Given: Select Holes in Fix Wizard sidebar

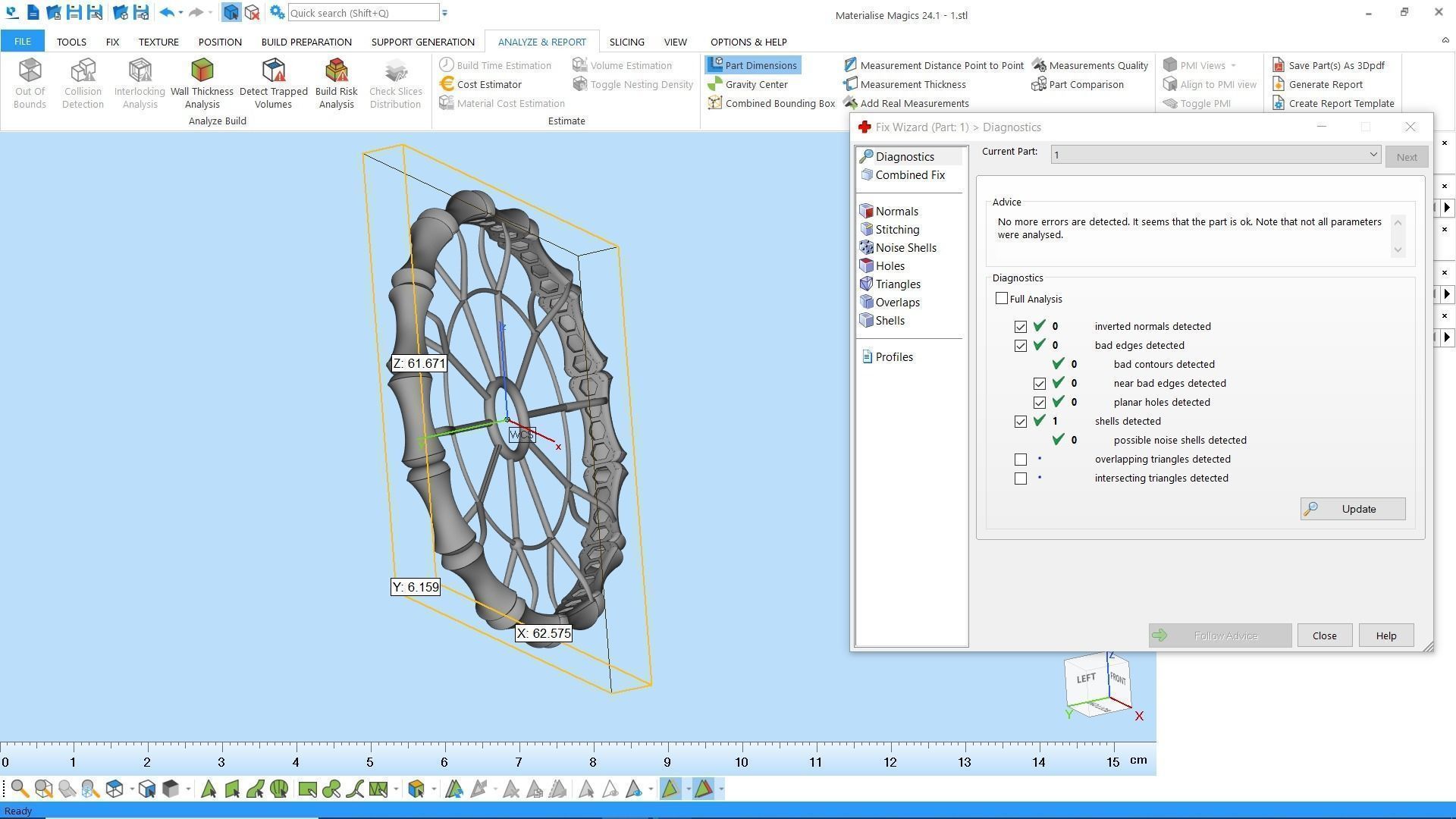Looking at the screenshot, I should pyautogui.click(x=890, y=266).
